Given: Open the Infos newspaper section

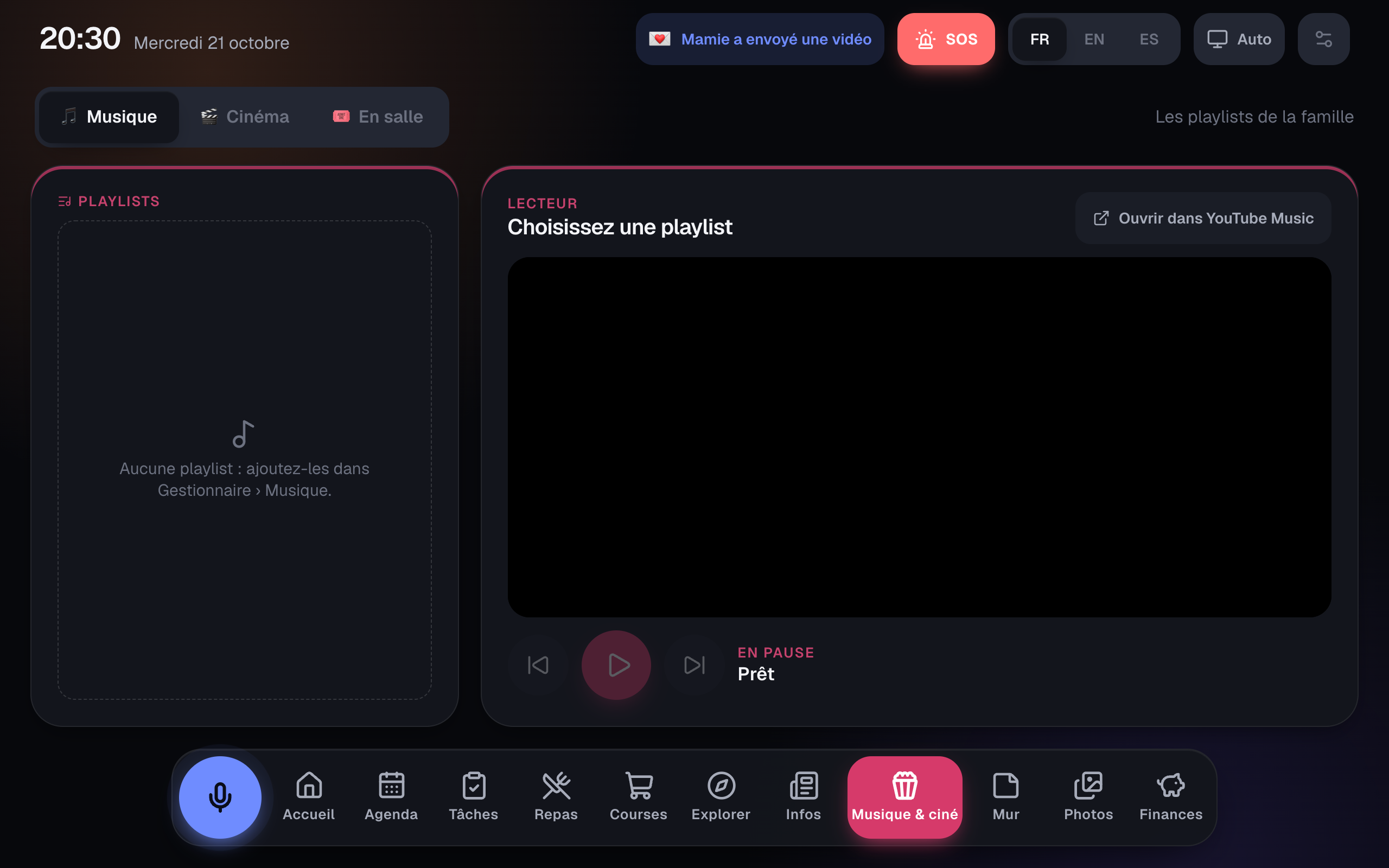Looking at the screenshot, I should (x=804, y=797).
